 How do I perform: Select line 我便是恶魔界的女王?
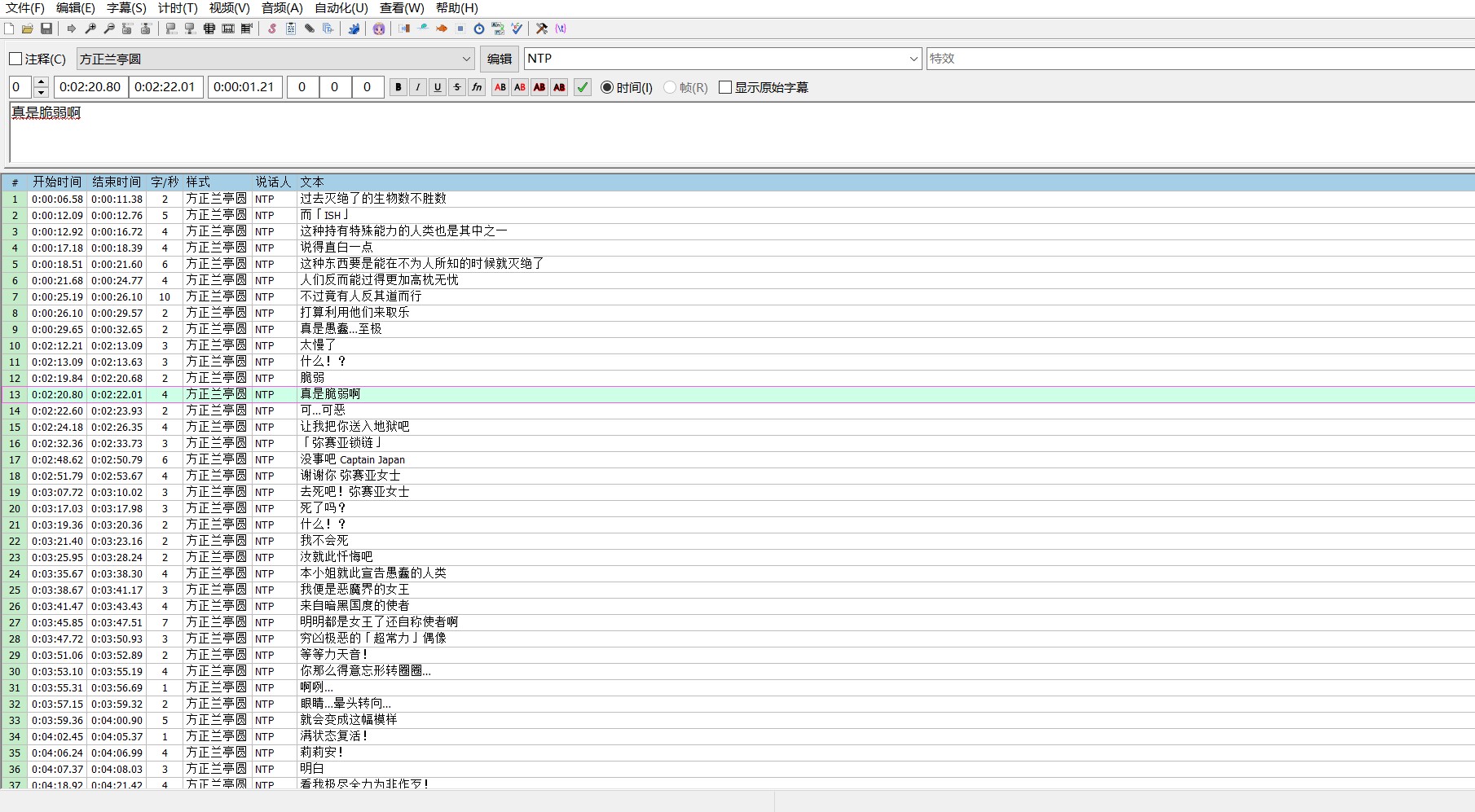pos(737,590)
